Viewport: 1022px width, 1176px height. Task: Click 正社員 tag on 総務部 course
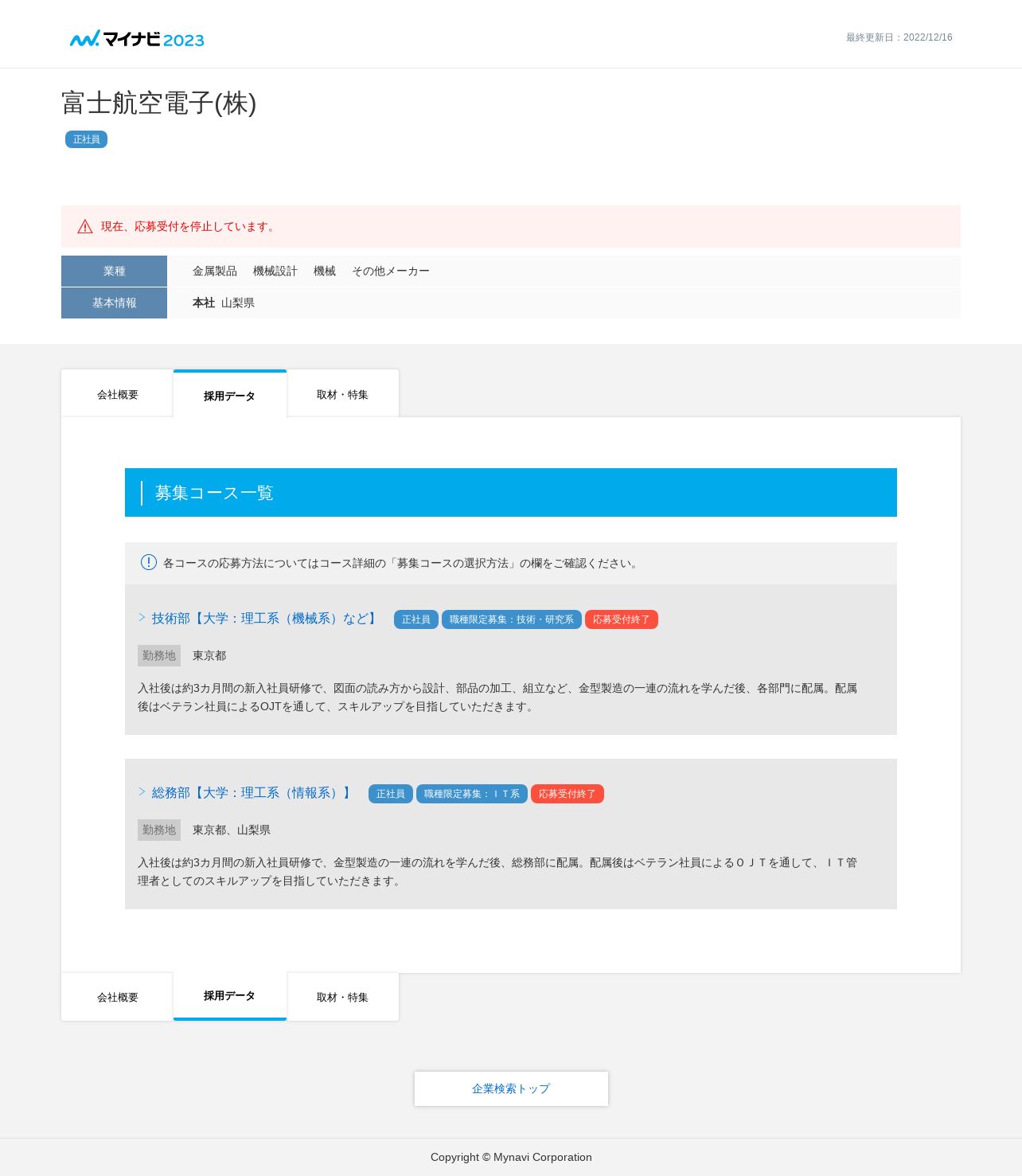tap(390, 794)
